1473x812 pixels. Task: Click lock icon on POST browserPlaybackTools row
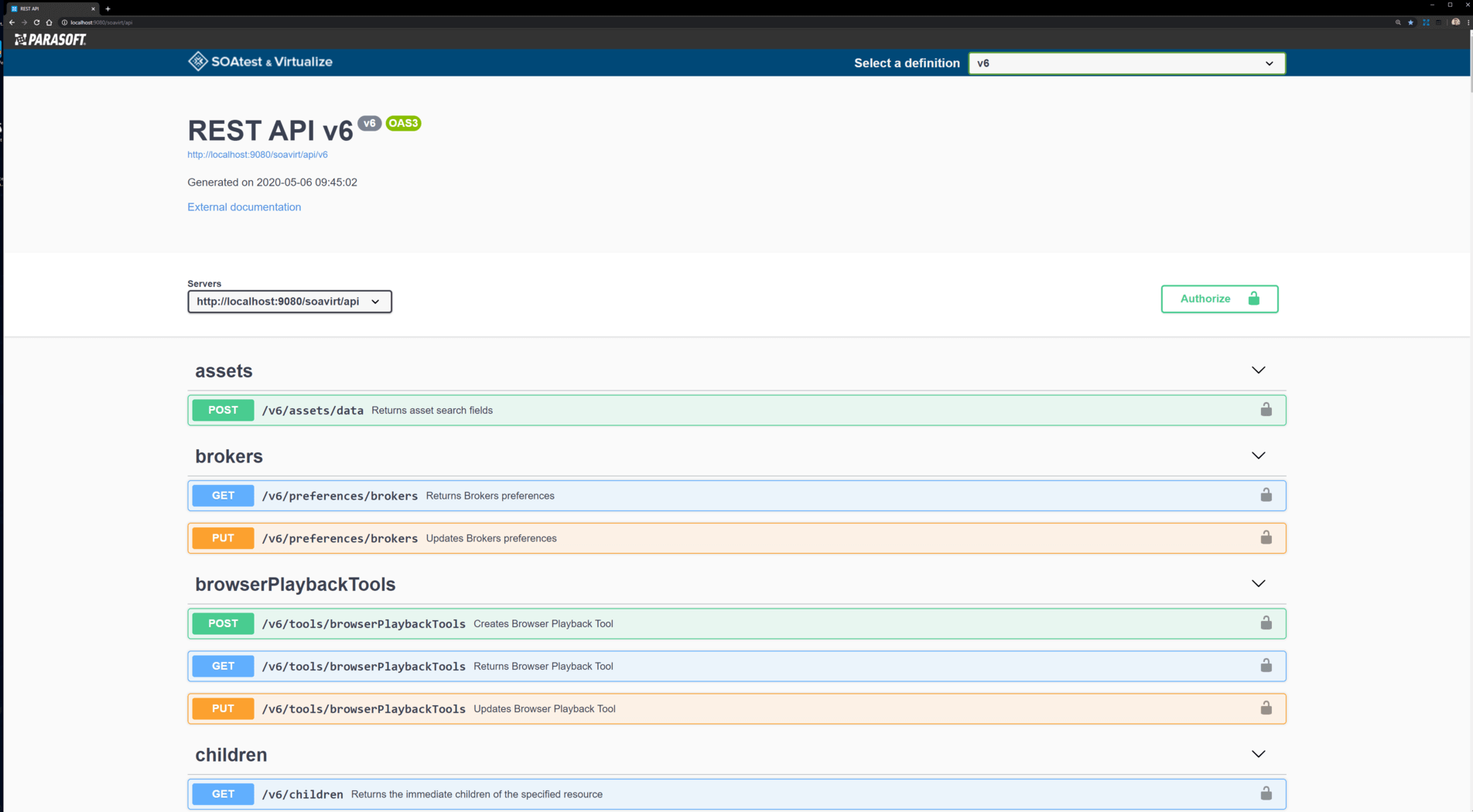pos(1266,623)
